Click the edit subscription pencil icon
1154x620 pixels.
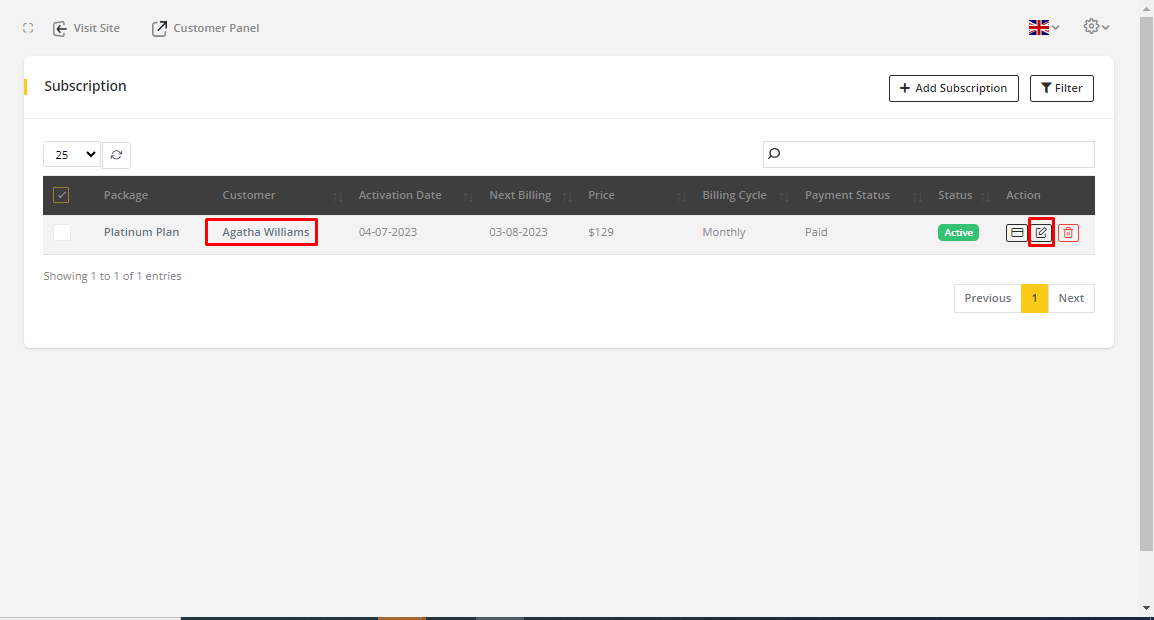[x=1041, y=233]
